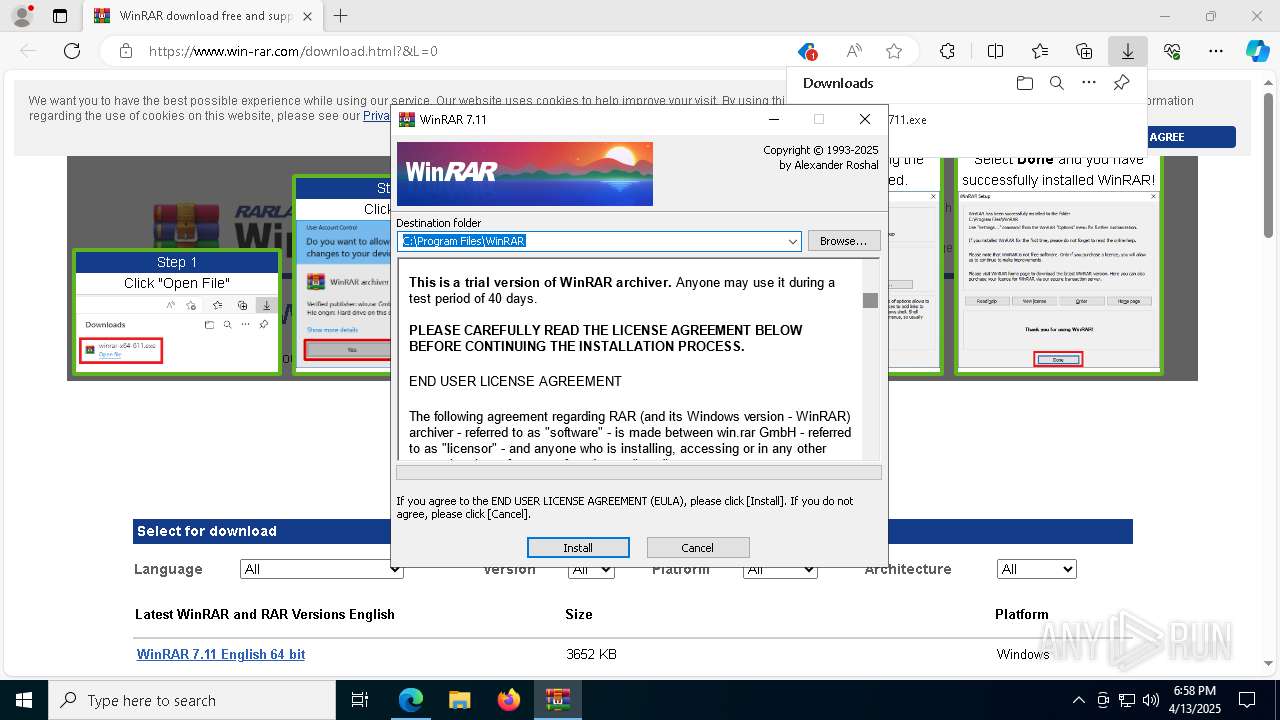Add this page to favorites star
The image size is (1280, 720).
894,51
